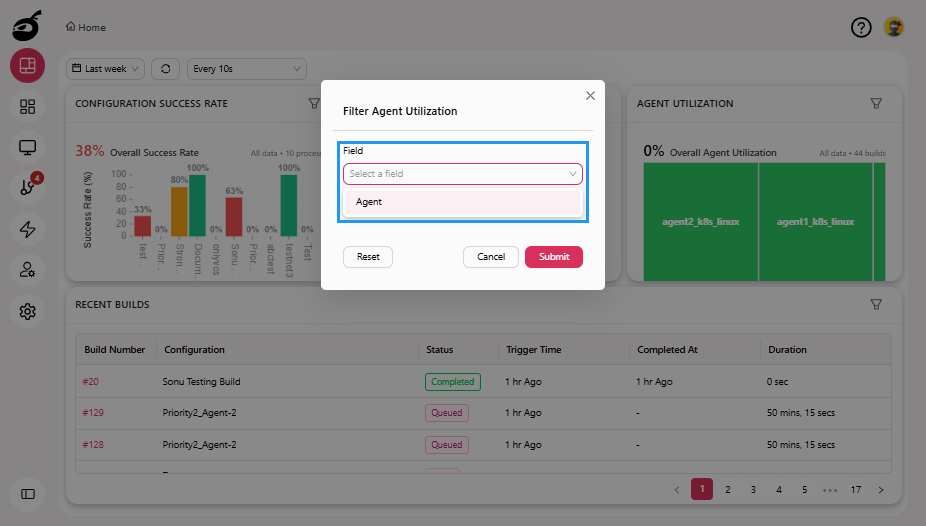Screen dimensions: 926x526
Task: Click the Queued badge for build #129
Action: click(446, 413)
